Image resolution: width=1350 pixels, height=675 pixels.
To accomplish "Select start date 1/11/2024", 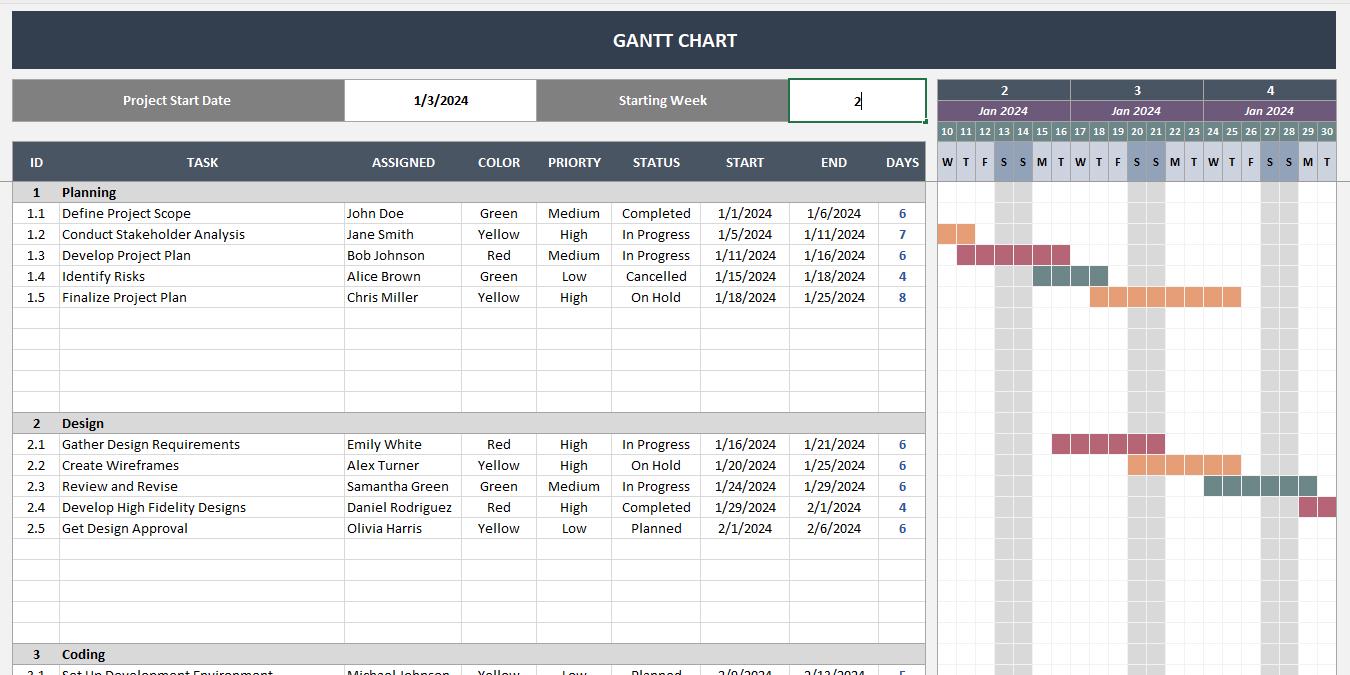I will tap(745, 255).
